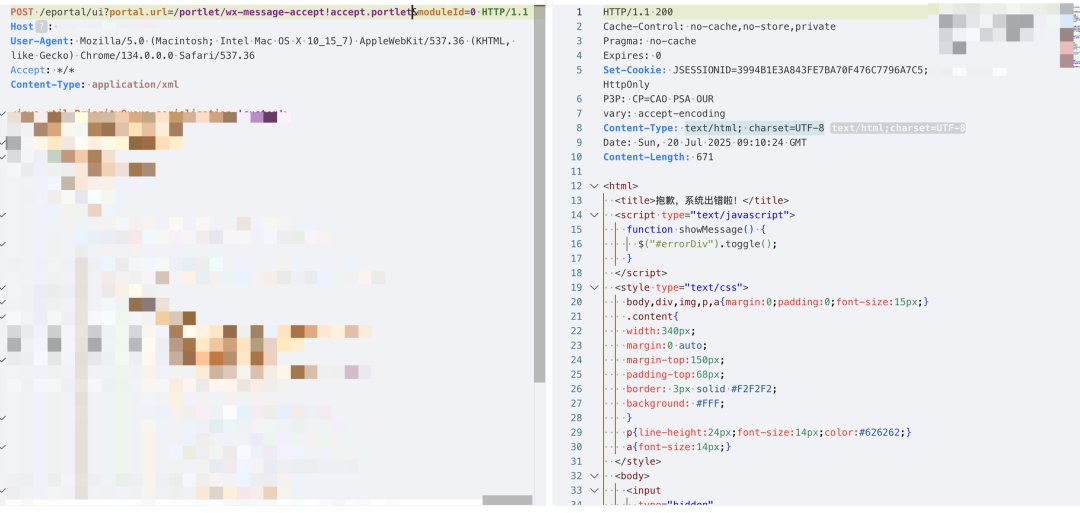Click the Date: Sun, 20 Jul 2025 line
This screenshot has height=513, width=1080.
(x=704, y=143)
